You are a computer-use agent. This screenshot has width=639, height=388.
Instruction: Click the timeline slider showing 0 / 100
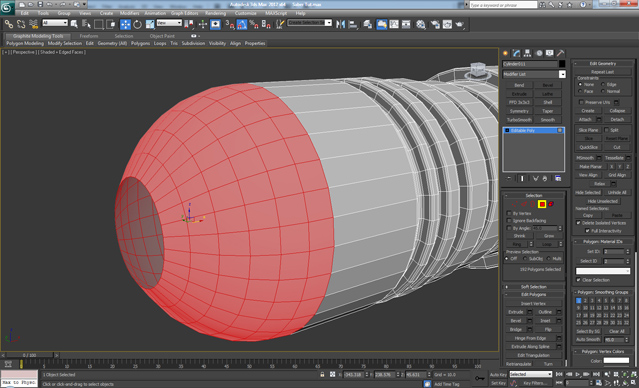(29, 355)
